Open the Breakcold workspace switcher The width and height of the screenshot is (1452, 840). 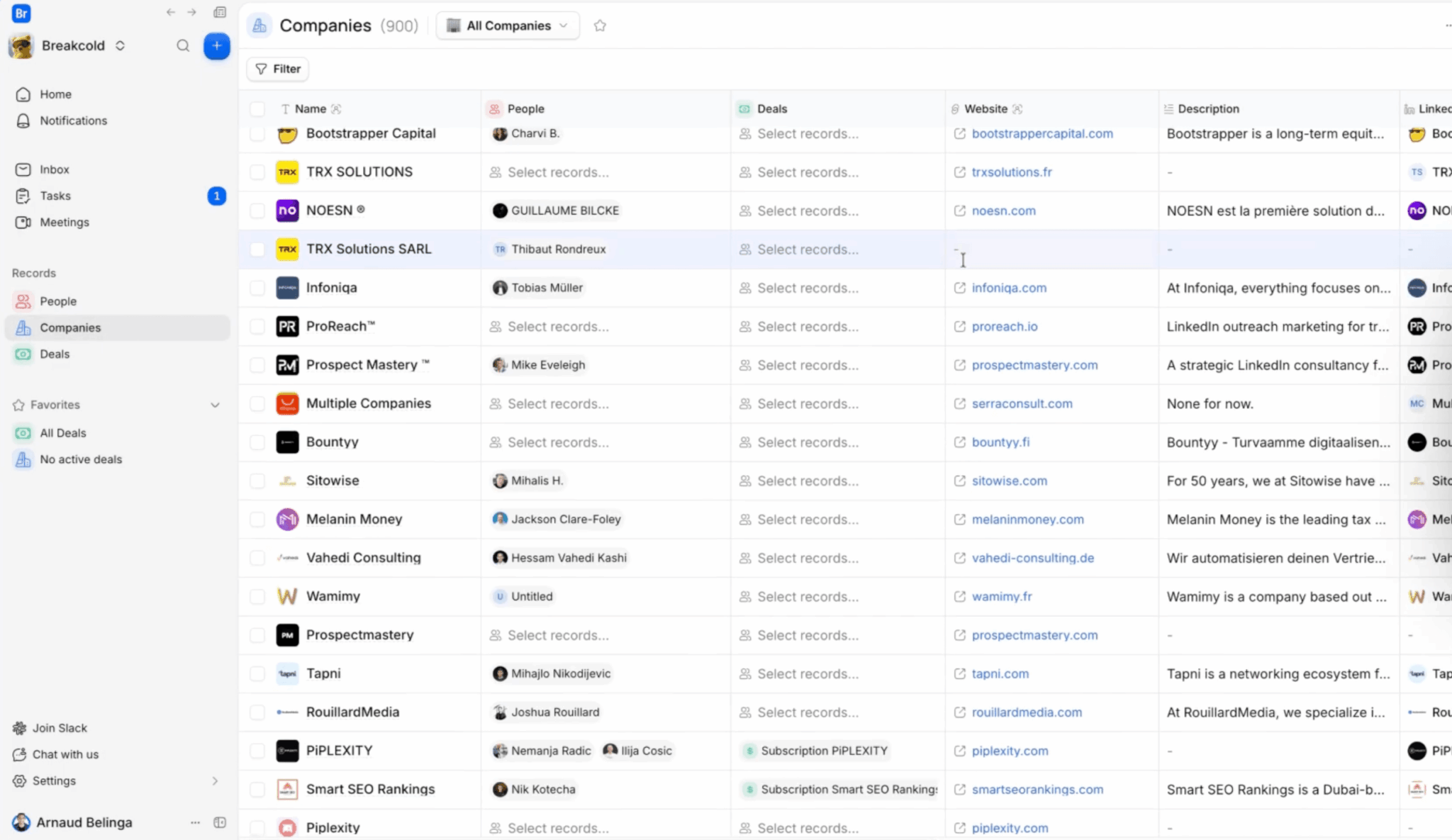[84, 46]
